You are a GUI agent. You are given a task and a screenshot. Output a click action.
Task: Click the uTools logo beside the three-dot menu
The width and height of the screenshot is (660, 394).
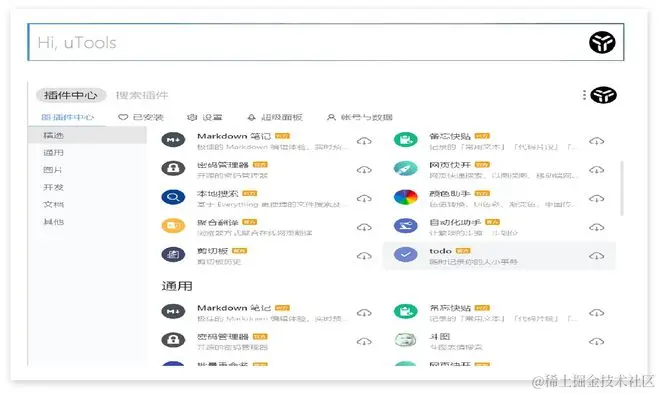point(604,95)
